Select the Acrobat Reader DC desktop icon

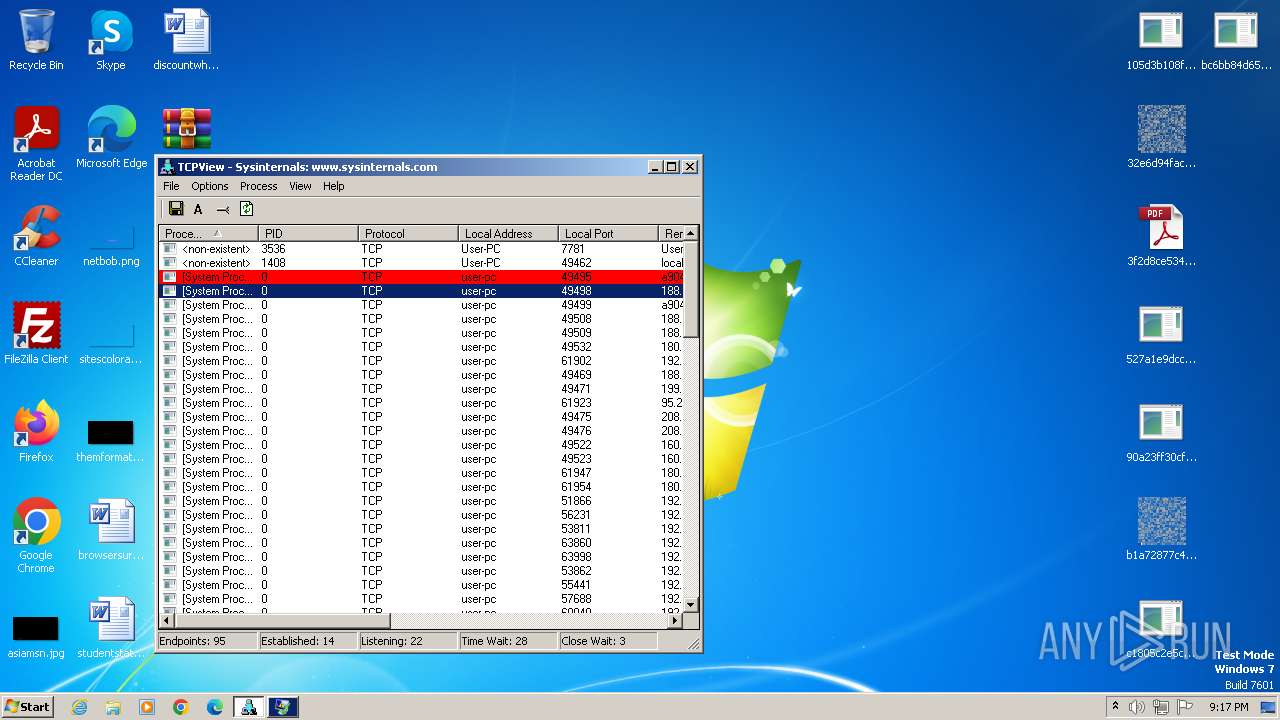(x=36, y=145)
